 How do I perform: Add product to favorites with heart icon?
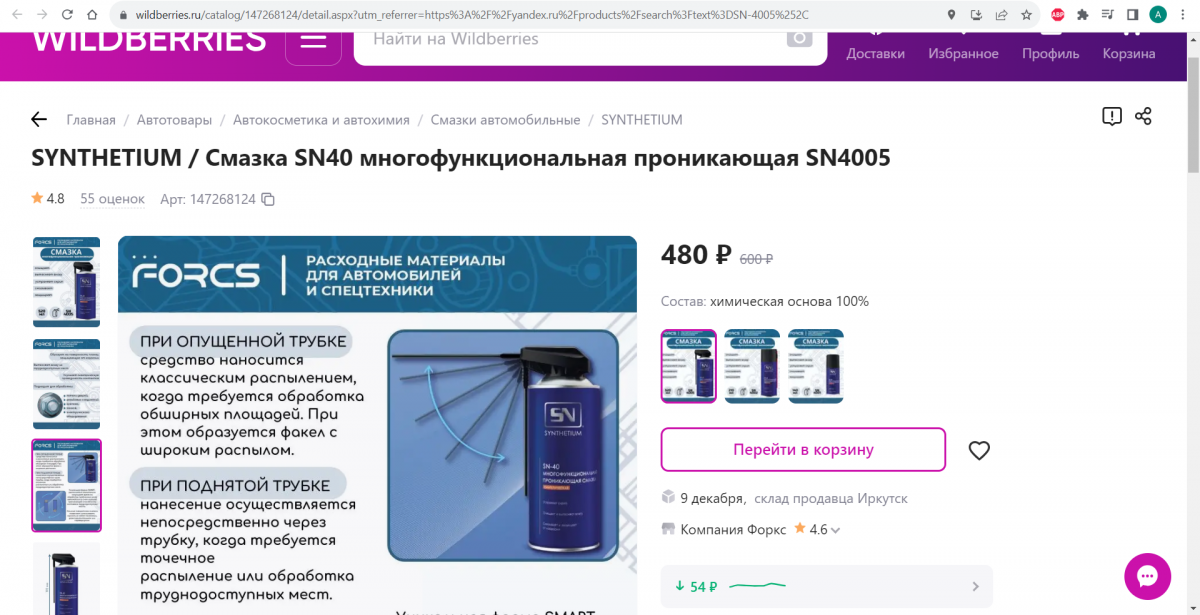(979, 450)
